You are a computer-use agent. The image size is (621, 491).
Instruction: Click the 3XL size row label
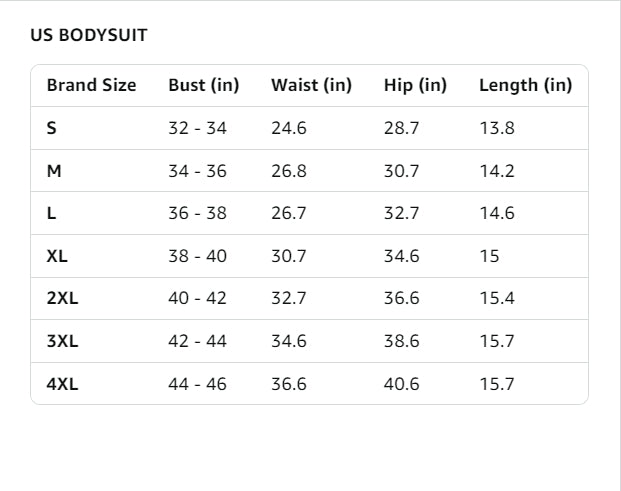click(62, 341)
